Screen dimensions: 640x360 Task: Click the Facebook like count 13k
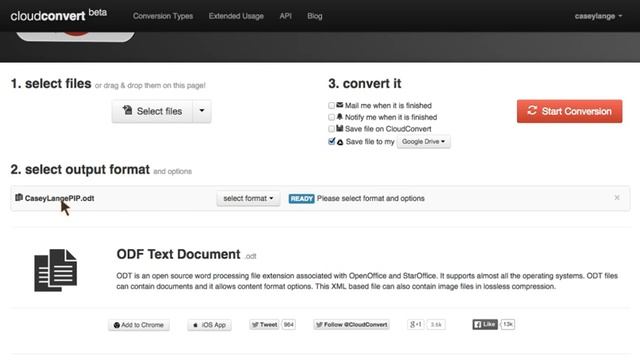click(x=507, y=324)
